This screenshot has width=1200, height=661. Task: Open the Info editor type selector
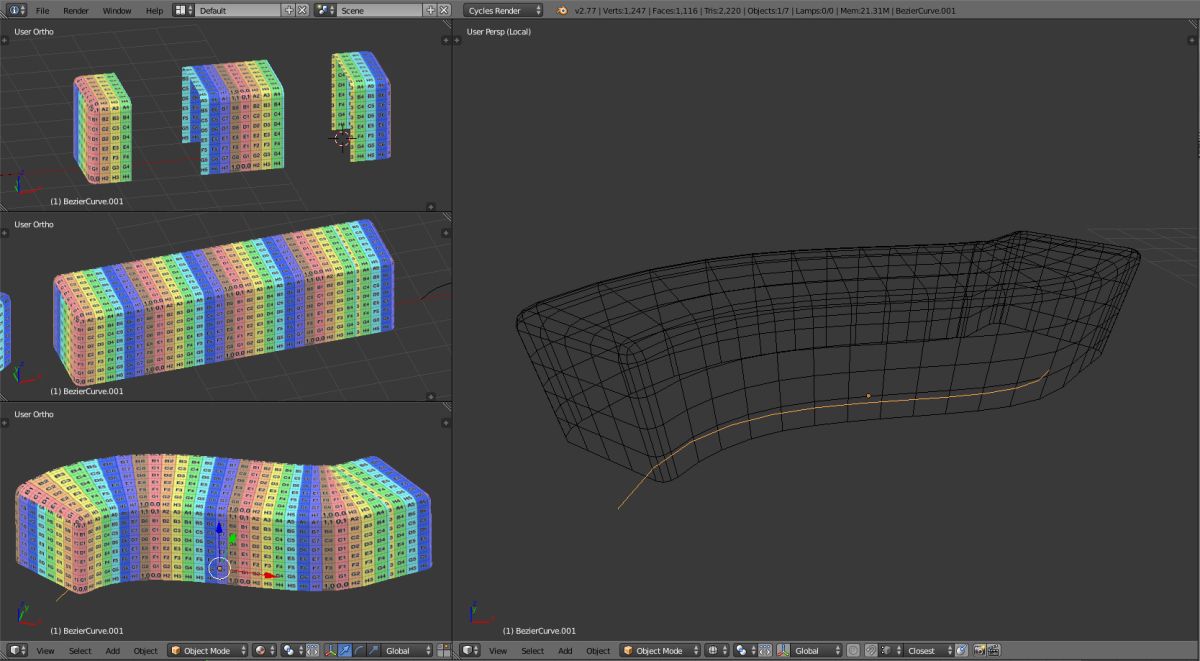click(17, 10)
